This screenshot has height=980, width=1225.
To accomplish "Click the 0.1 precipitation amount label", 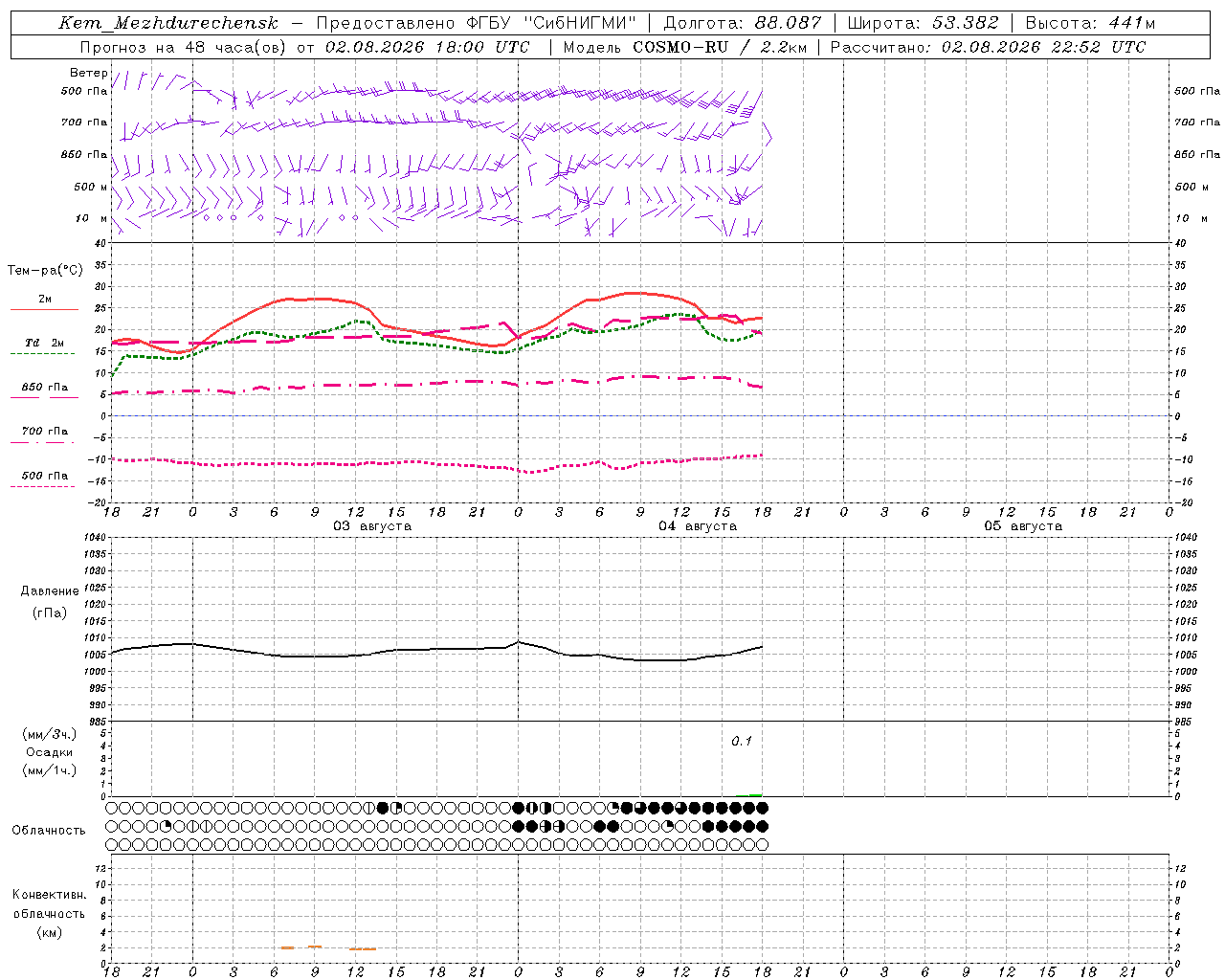I will (x=742, y=742).
